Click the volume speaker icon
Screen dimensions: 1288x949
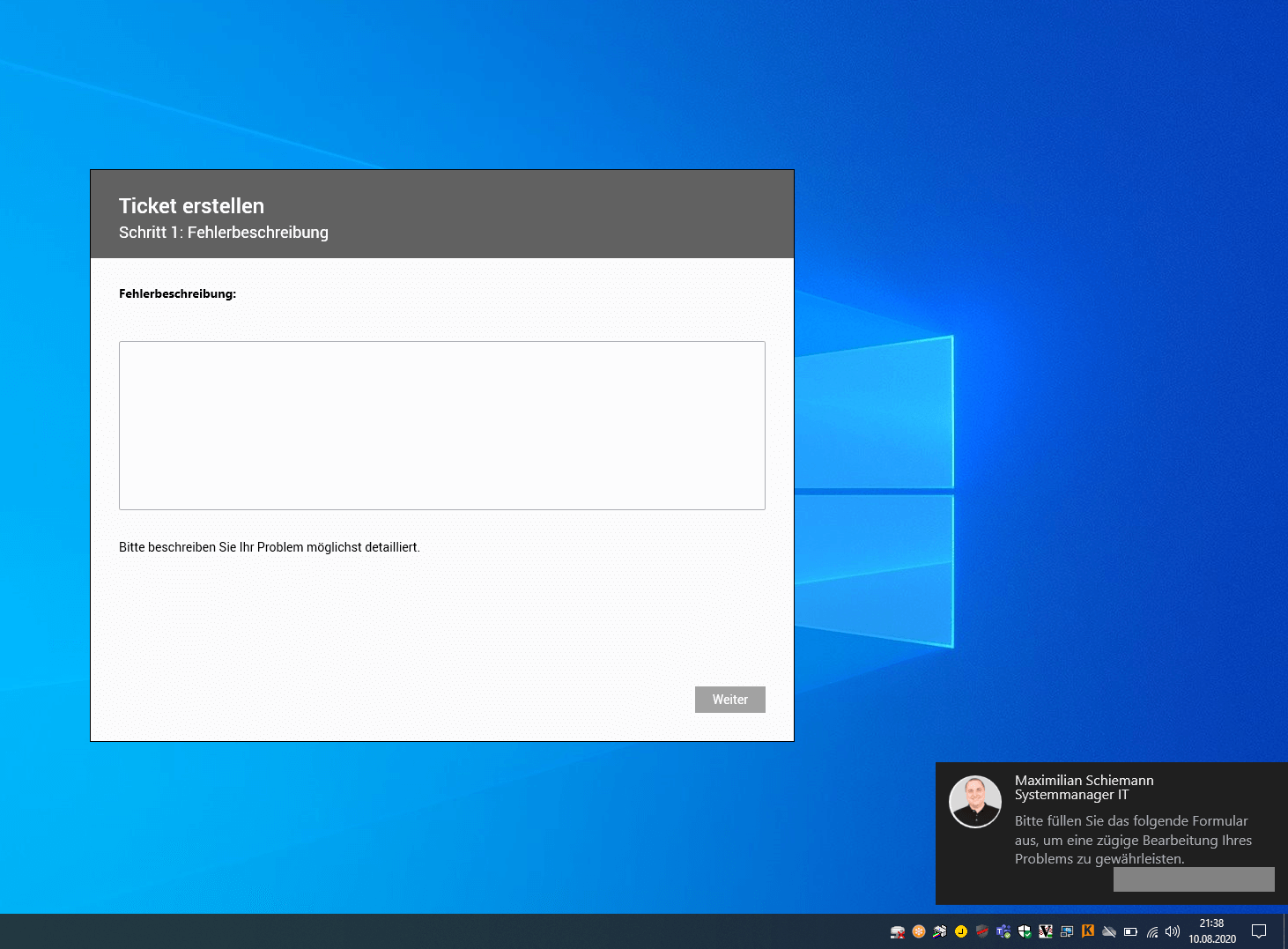point(1172,931)
